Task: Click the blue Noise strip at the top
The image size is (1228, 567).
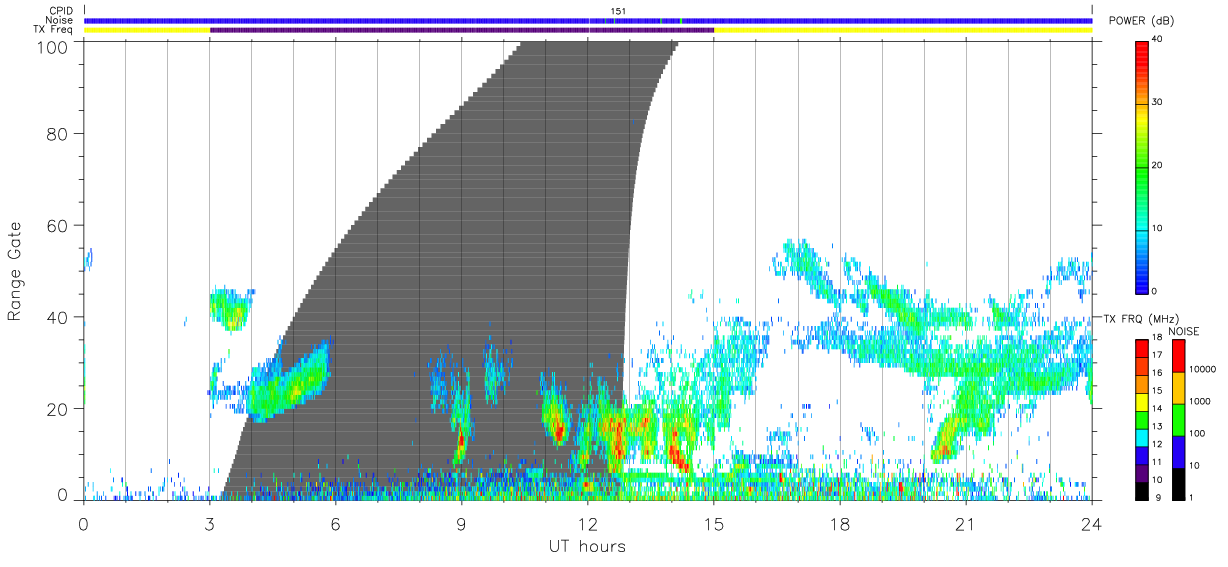Action: tap(588, 20)
